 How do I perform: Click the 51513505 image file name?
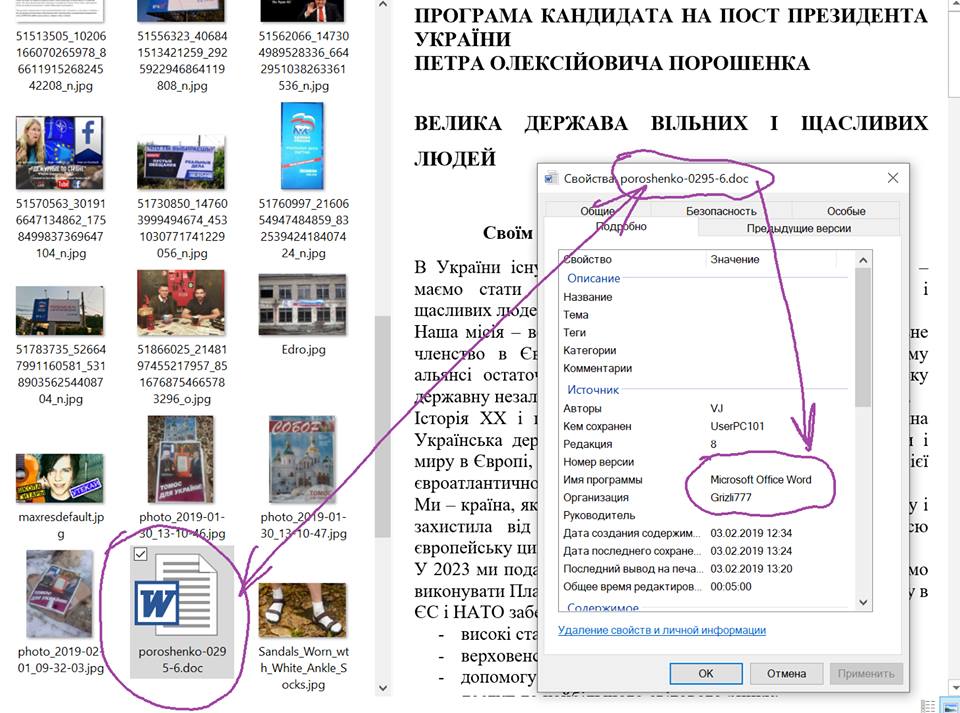click(x=61, y=61)
